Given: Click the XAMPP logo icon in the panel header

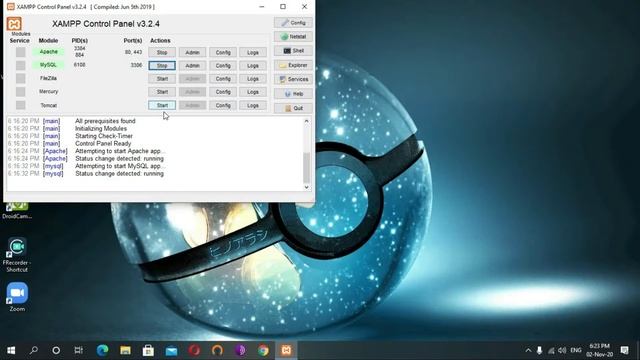Looking at the screenshot, I should [x=14, y=24].
